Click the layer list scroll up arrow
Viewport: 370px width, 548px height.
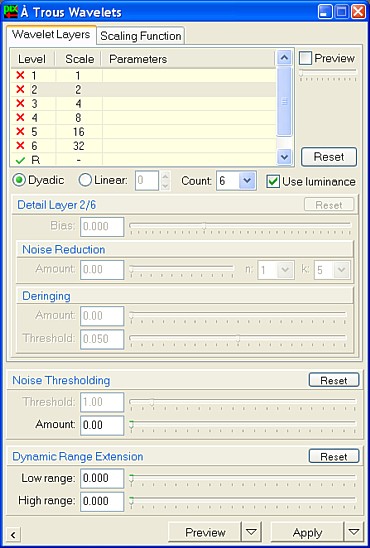(284, 58)
